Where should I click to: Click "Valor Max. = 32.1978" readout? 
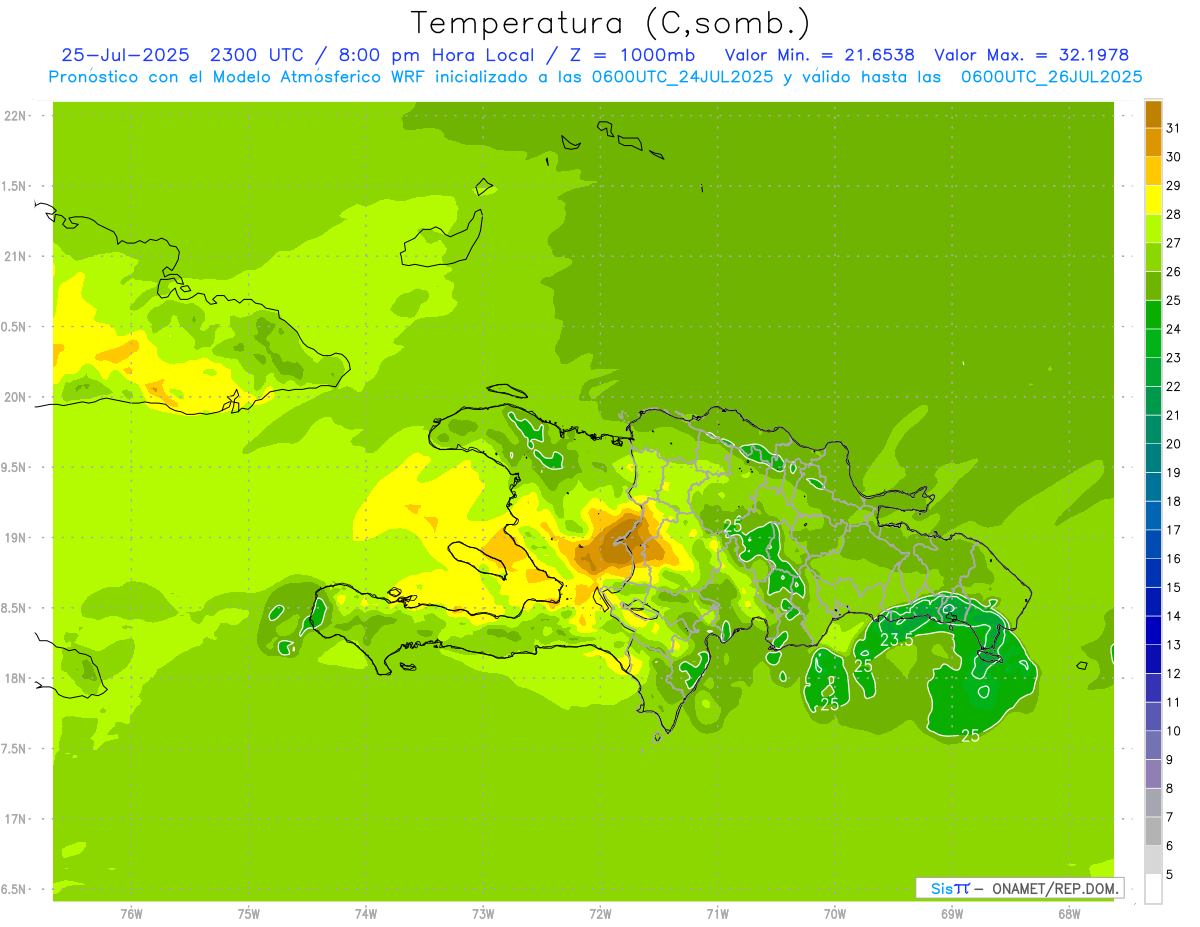1031,55
